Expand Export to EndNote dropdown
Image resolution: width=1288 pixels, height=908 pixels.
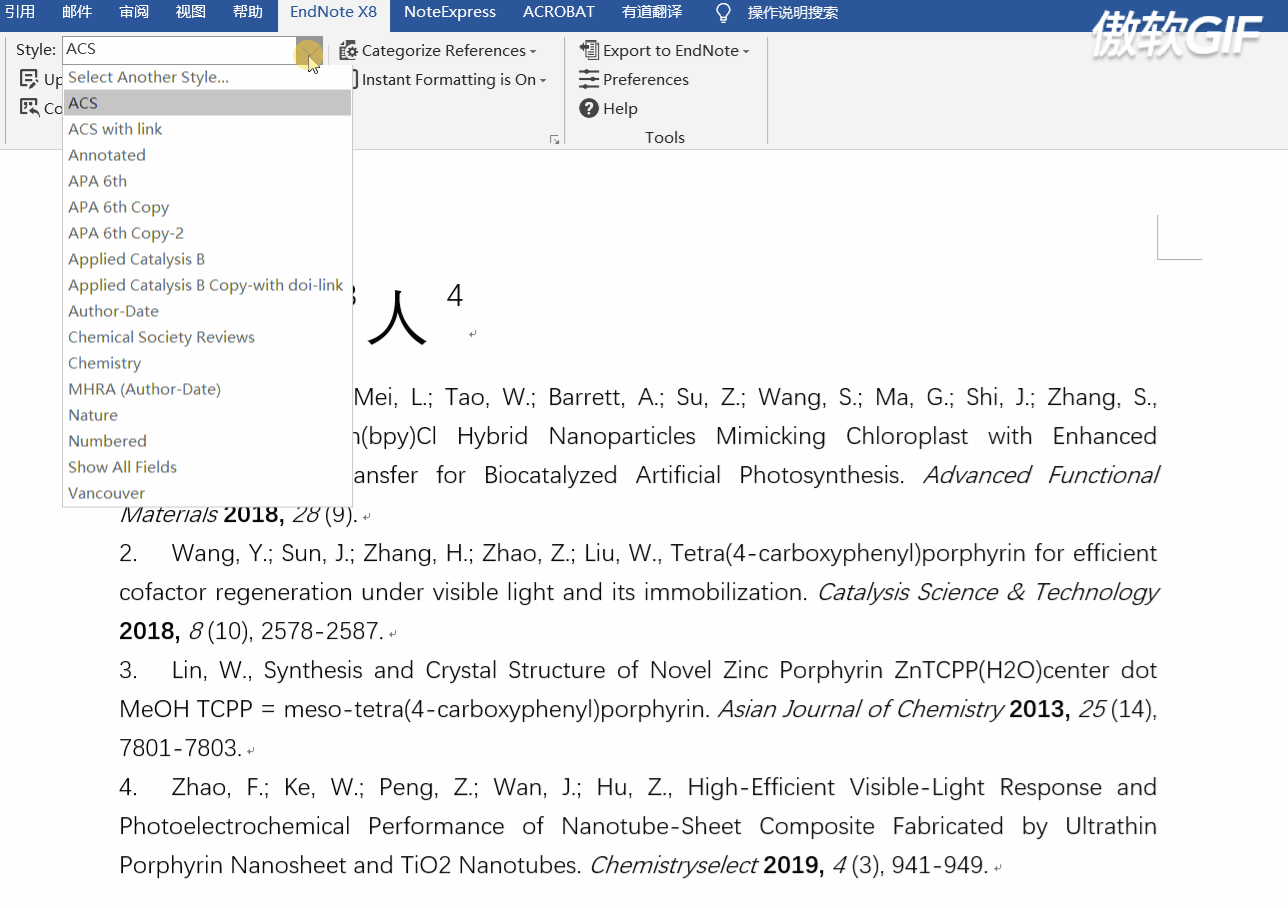tap(746, 51)
